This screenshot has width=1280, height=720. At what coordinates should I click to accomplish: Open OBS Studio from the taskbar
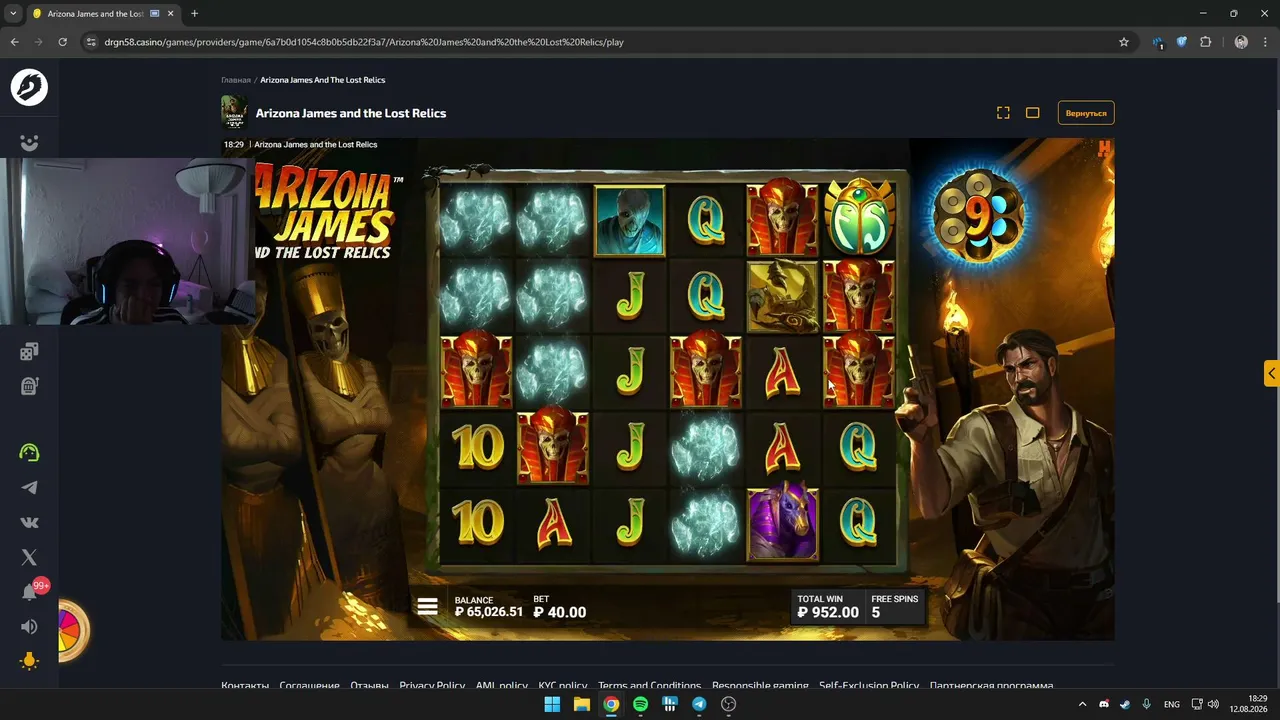(x=728, y=704)
